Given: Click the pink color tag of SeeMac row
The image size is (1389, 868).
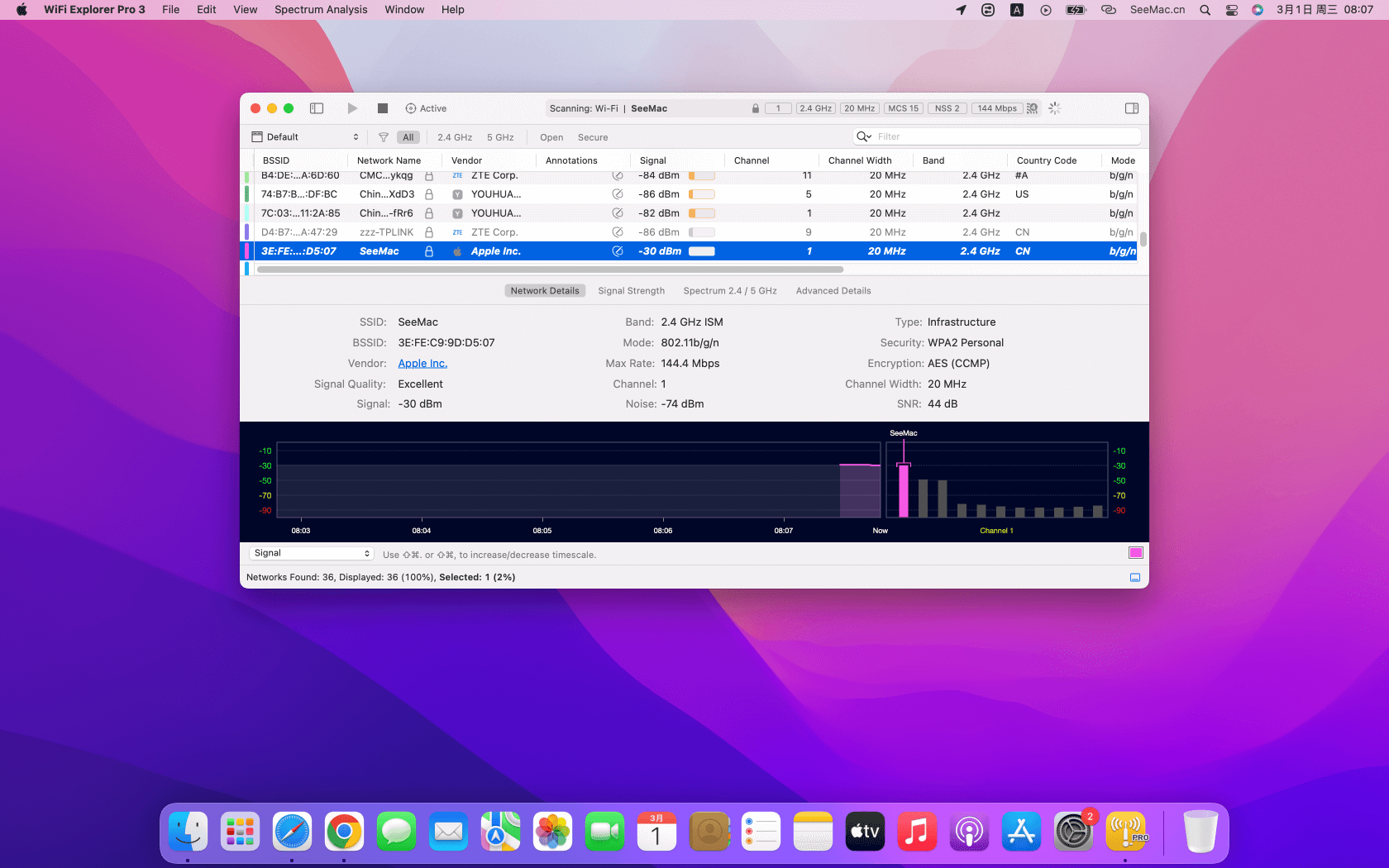Looking at the screenshot, I should [x=246, y=251].
